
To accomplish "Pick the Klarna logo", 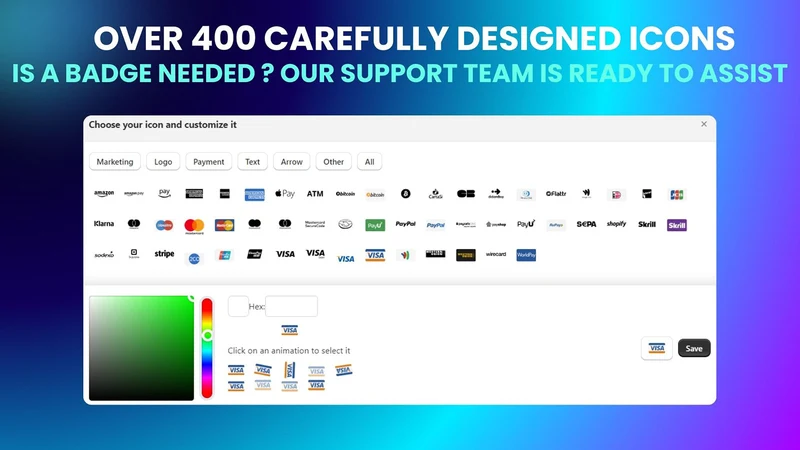I will coord(104,223).
